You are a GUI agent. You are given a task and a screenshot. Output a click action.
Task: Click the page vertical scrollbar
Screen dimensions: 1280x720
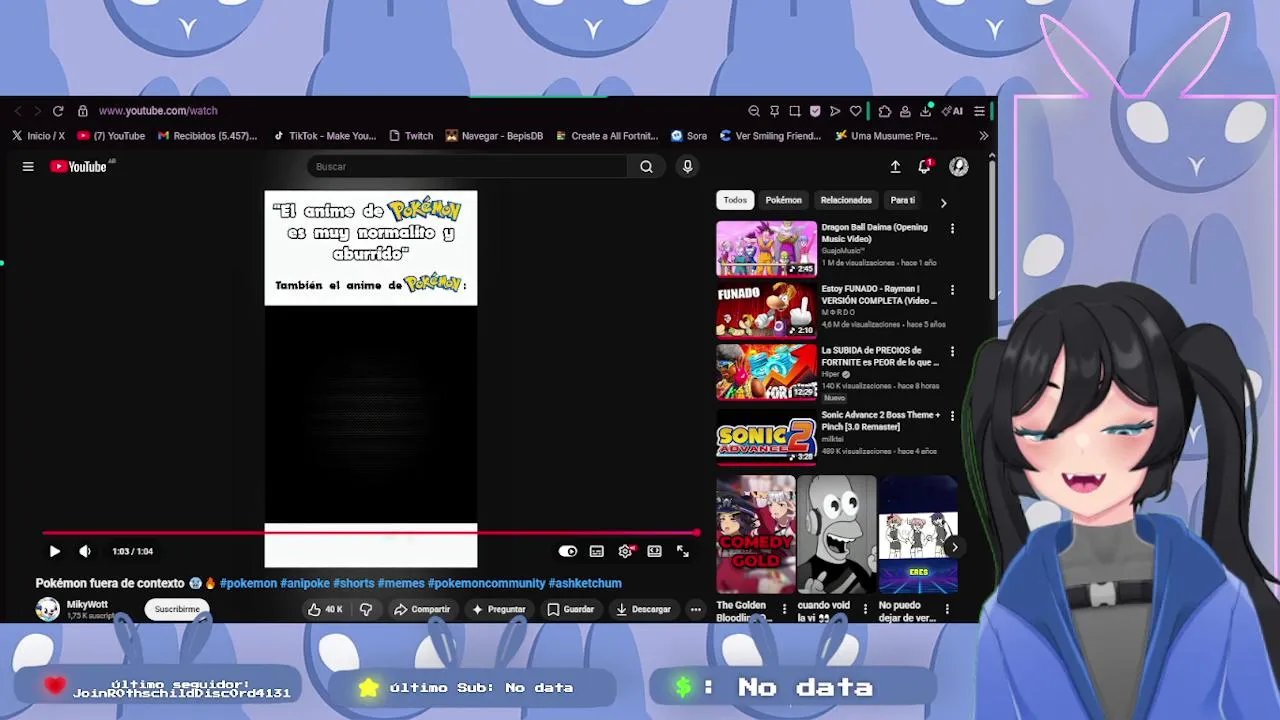[x=992, y=228]
